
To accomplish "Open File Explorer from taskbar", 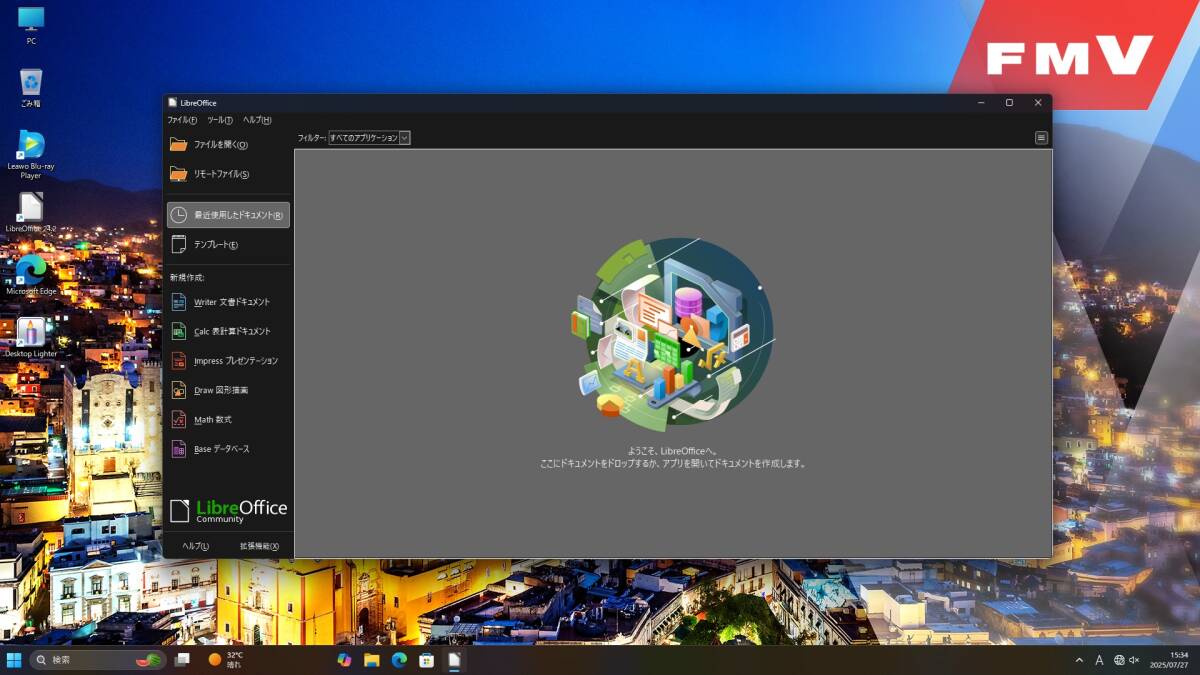I will click(x=372, y=660).
